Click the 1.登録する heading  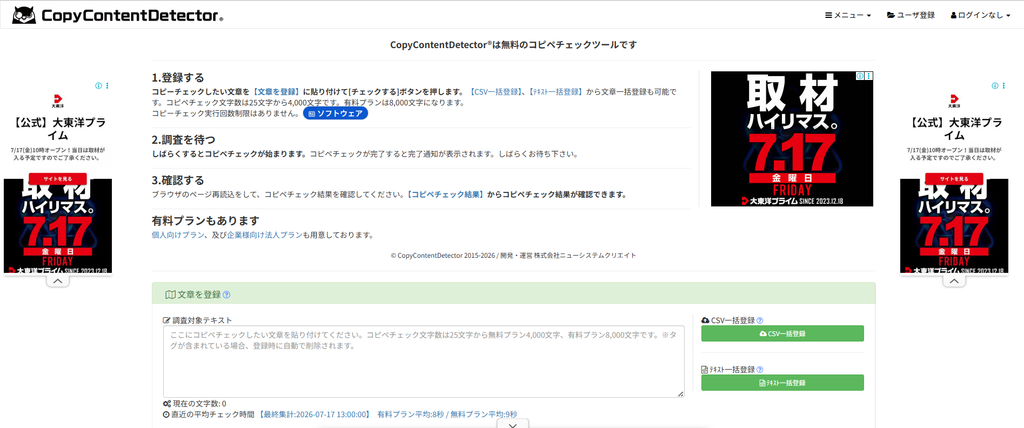(x=178, y=78)
